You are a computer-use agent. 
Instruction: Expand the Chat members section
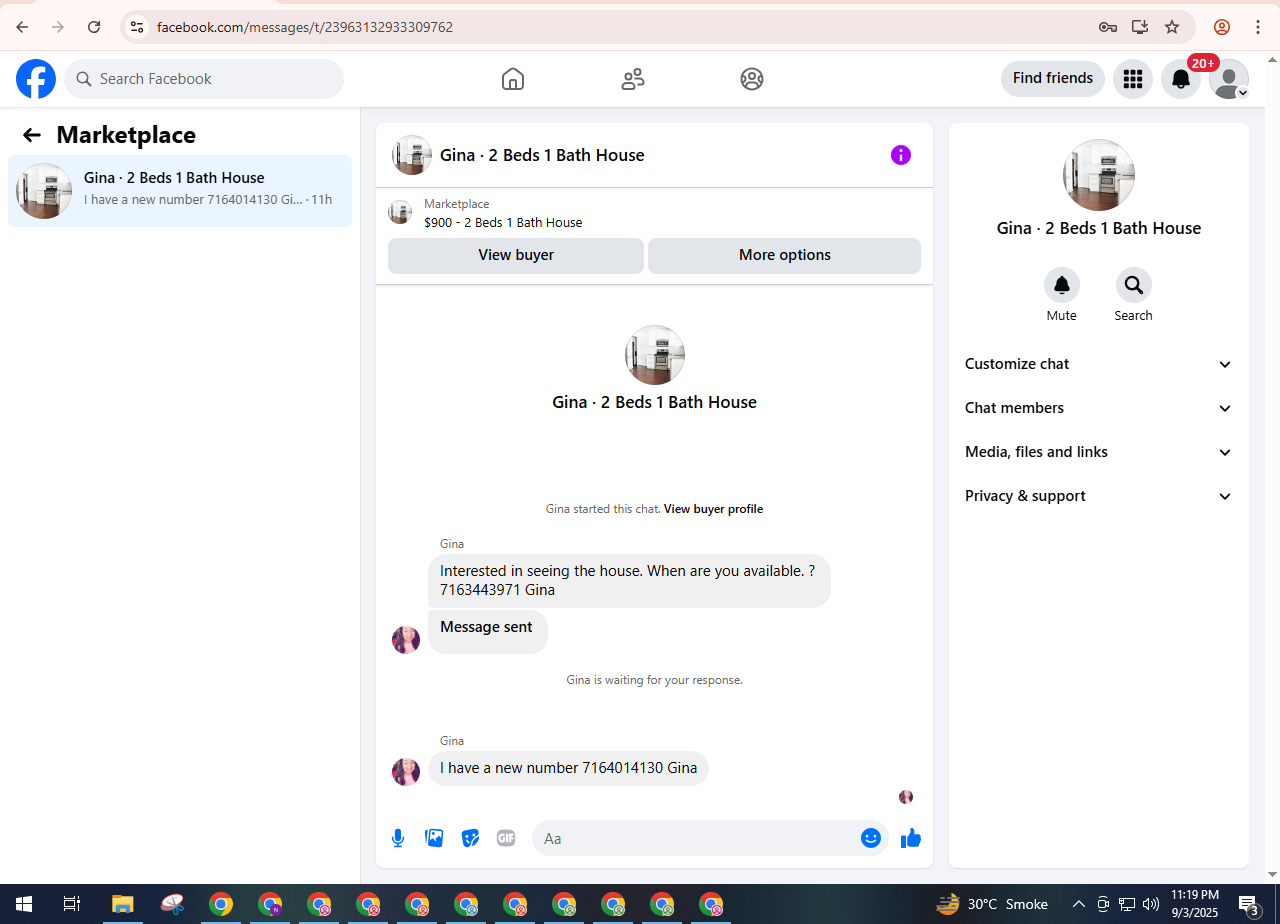tap(1099, 408)
